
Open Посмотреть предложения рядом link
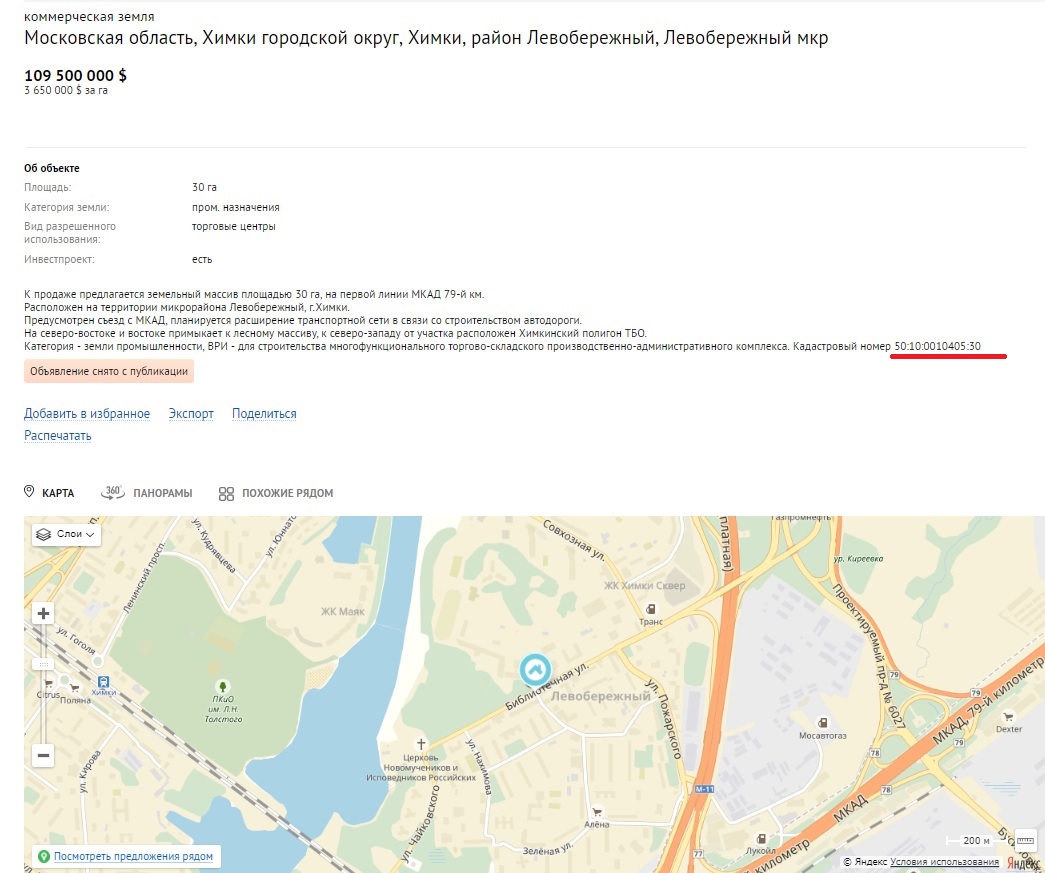(x=133, y=857)
